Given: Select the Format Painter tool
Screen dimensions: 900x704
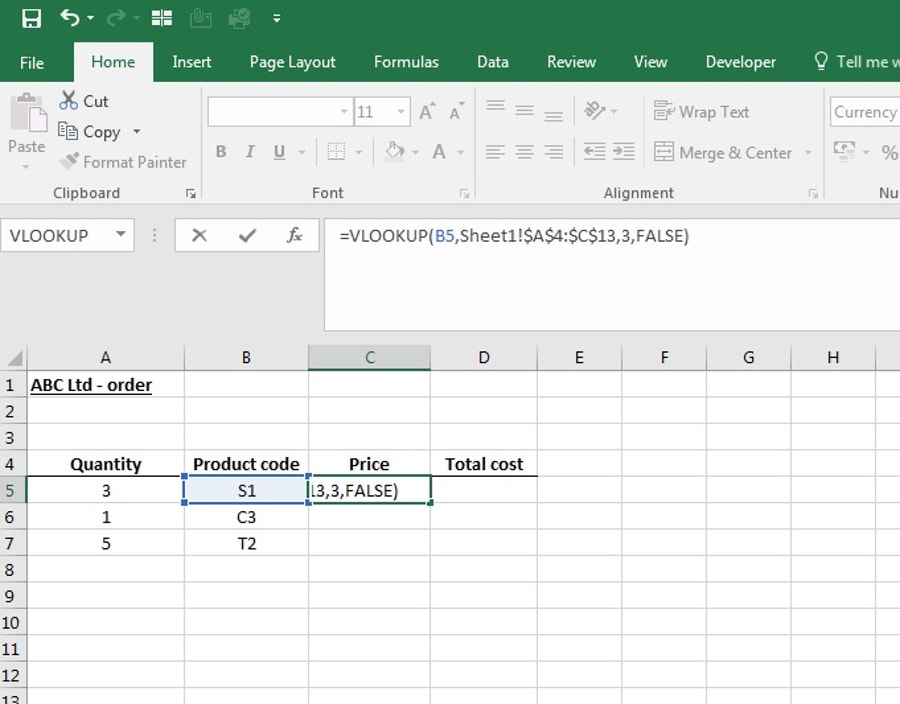Looking at the screenshot, I should coord(123,162).
